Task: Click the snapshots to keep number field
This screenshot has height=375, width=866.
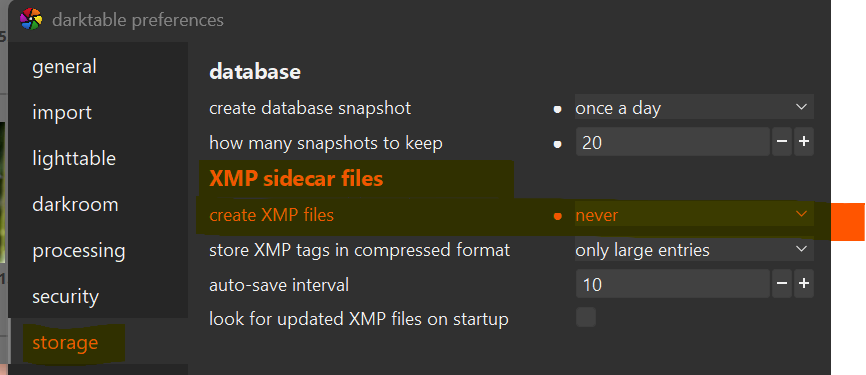Action: tap(673, 142)
